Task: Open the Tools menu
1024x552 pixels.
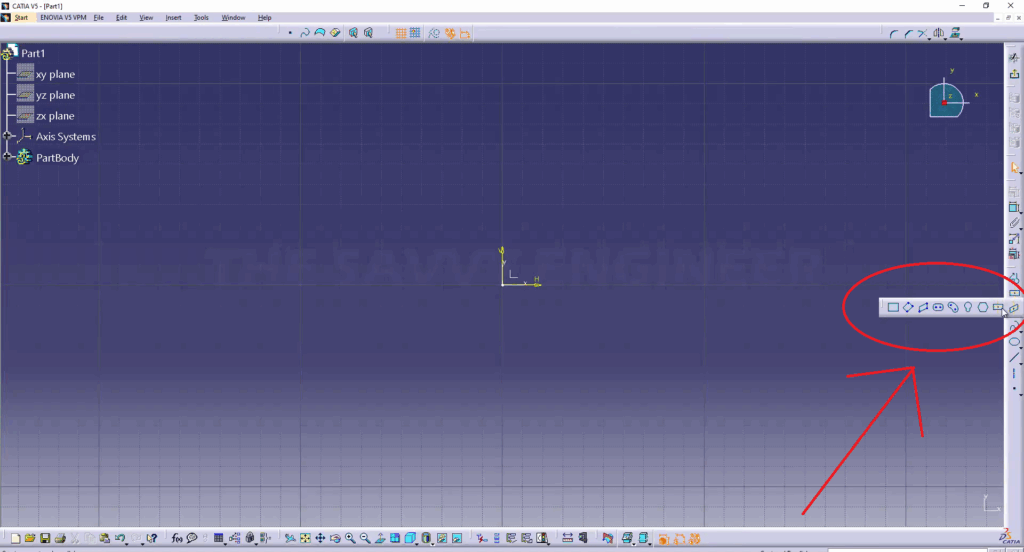Action: pos(201,18)
